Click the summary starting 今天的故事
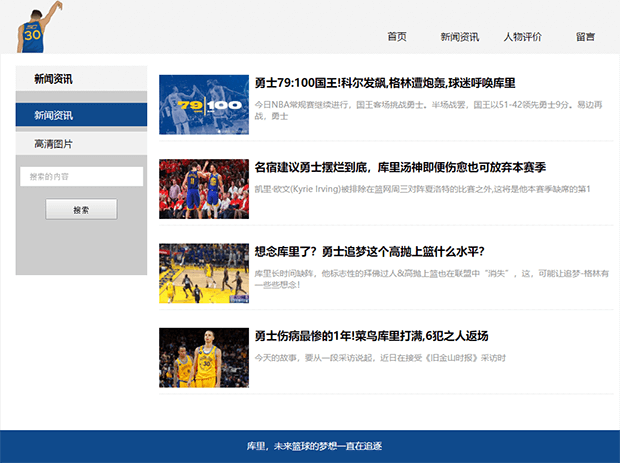The image size is (620, 463). tap(380, 358)
